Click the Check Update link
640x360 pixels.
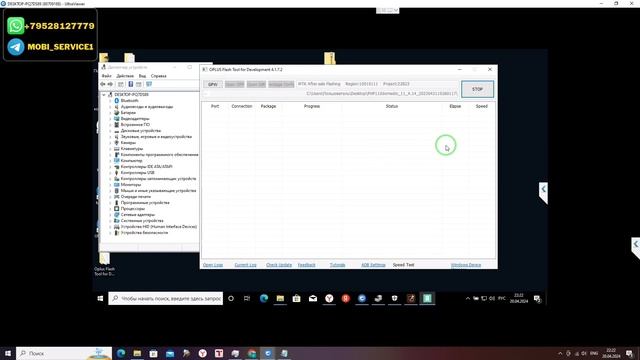coord(279,265)
